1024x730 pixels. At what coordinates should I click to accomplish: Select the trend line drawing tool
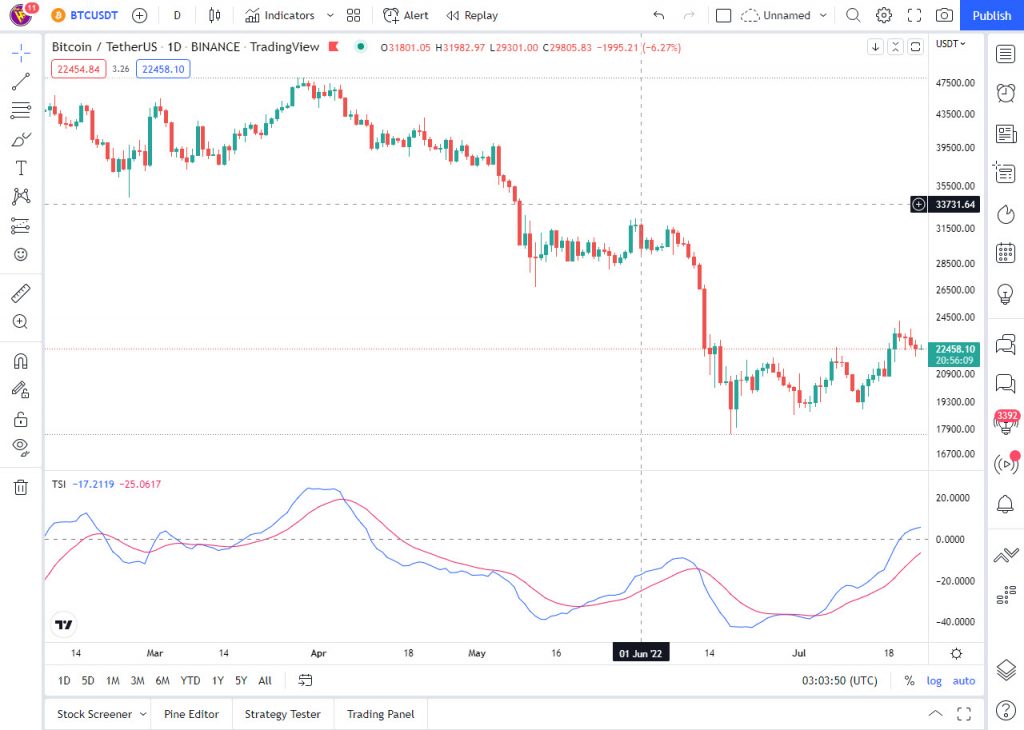(x=21, y=82)
